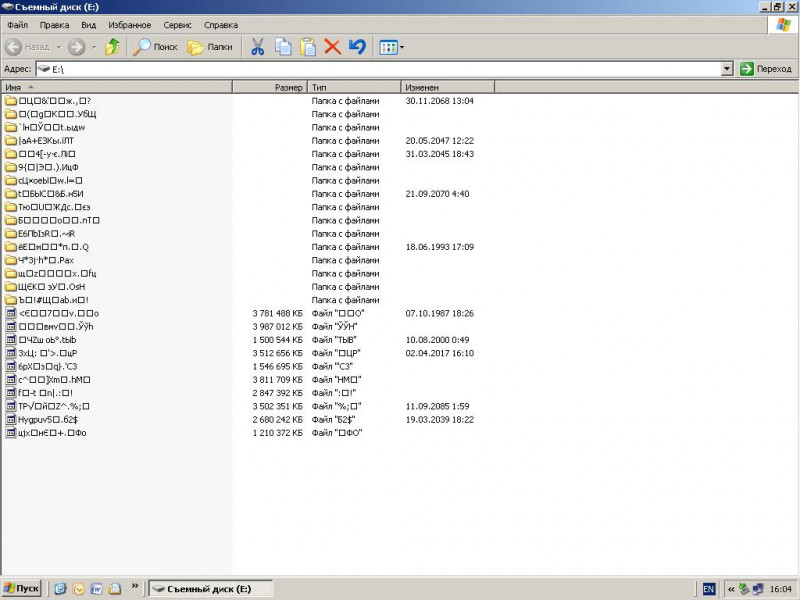Toggle the Папки folders pane

click(210, 47)
